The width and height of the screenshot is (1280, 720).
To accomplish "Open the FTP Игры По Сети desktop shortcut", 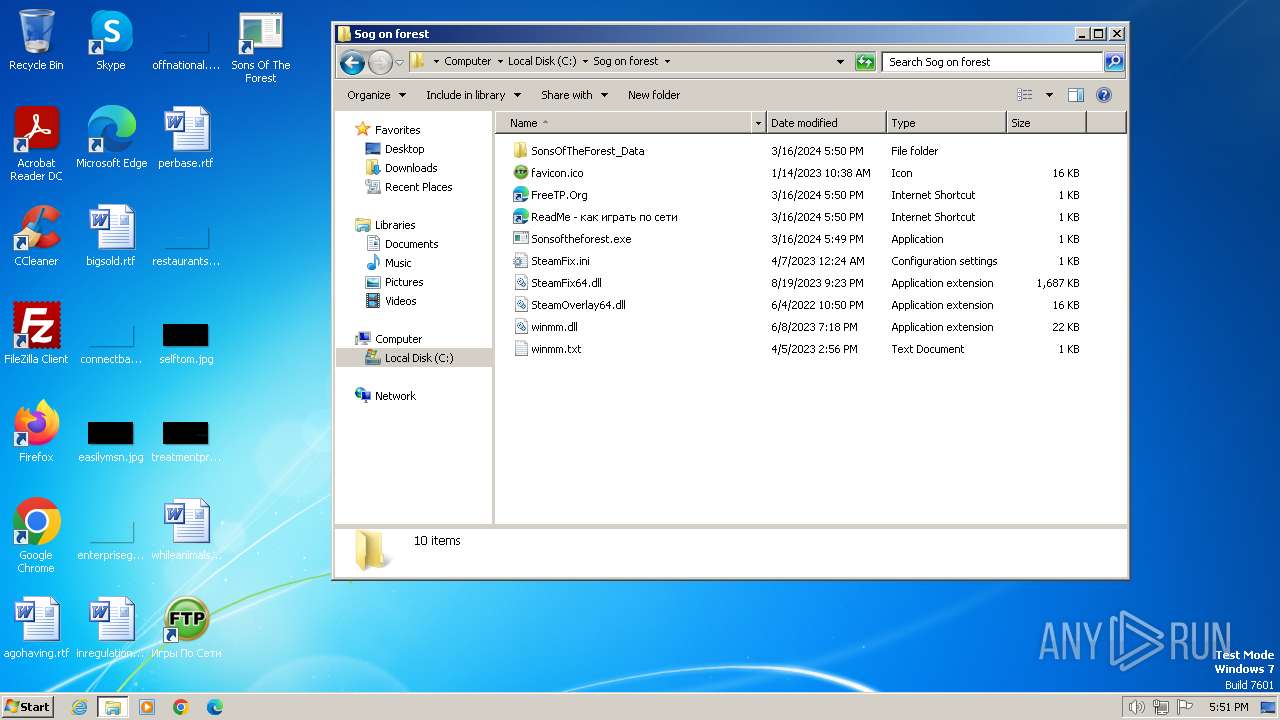I will tap(186, 628).
